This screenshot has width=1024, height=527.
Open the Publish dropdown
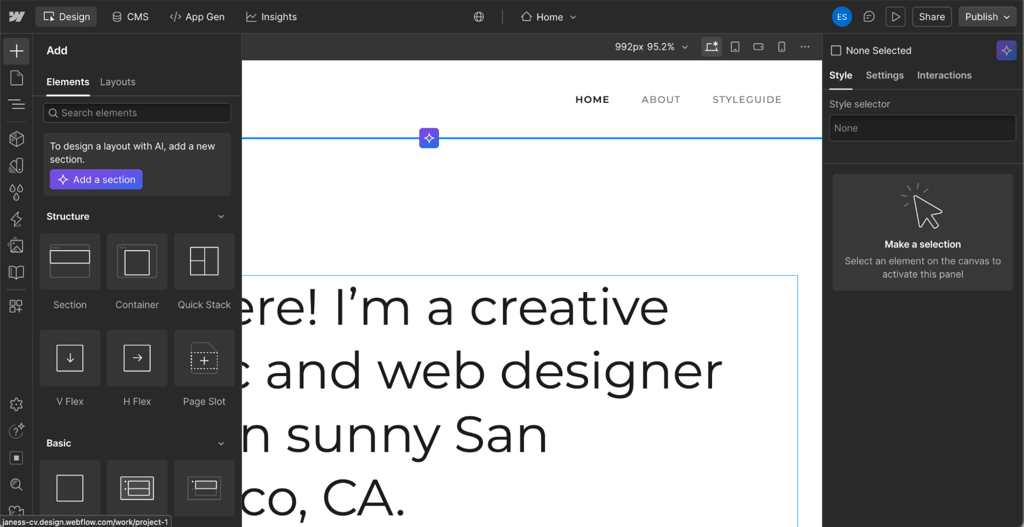coord(987,17)
